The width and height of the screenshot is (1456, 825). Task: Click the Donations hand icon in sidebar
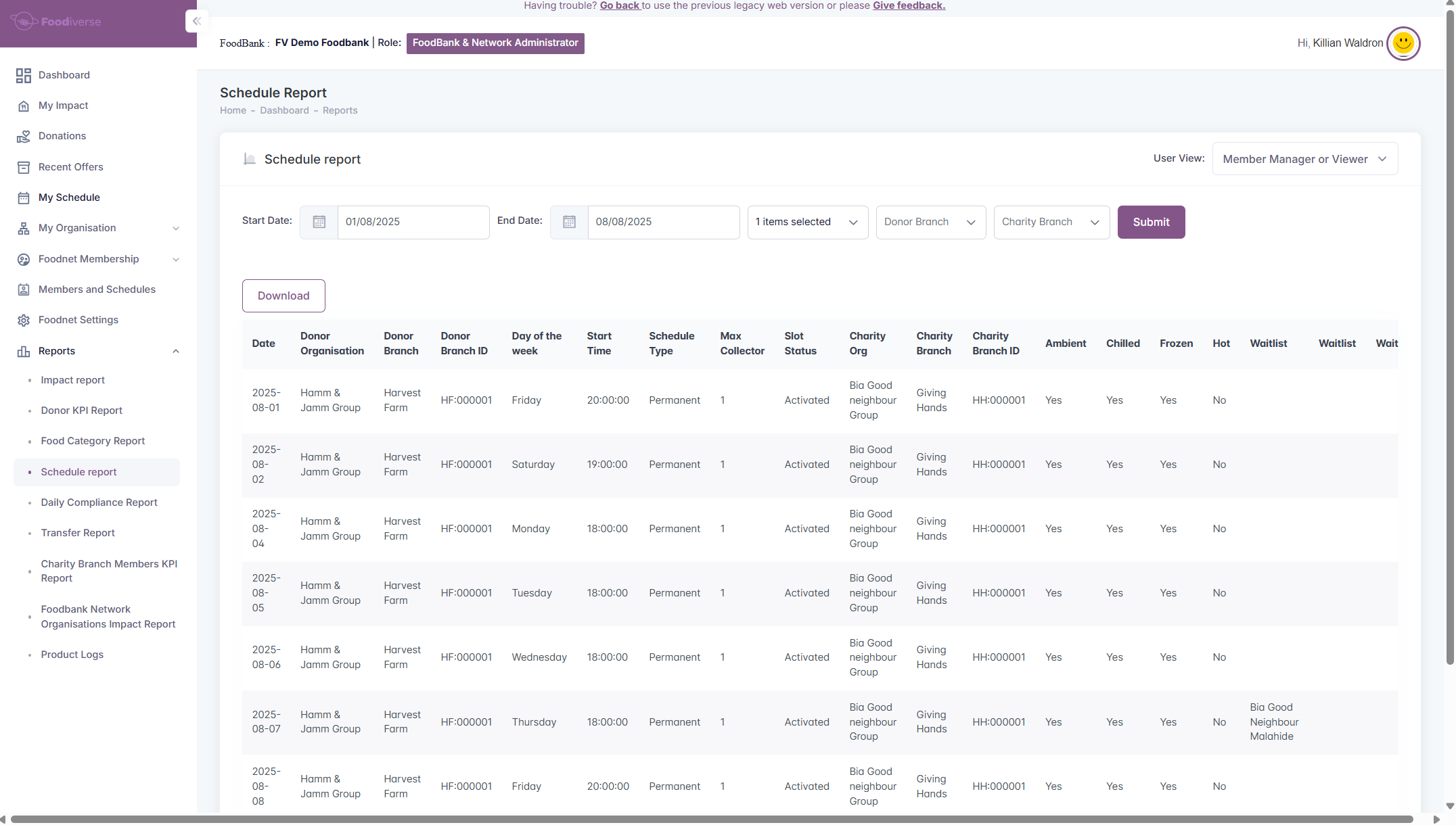[24, 136]
